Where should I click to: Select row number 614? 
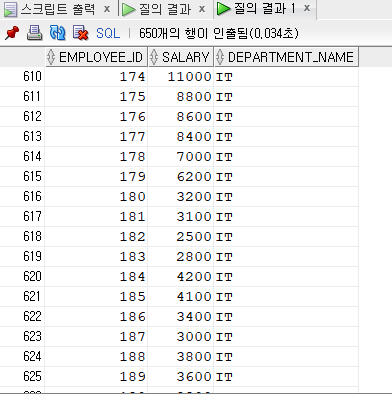(x=22, y=157)
